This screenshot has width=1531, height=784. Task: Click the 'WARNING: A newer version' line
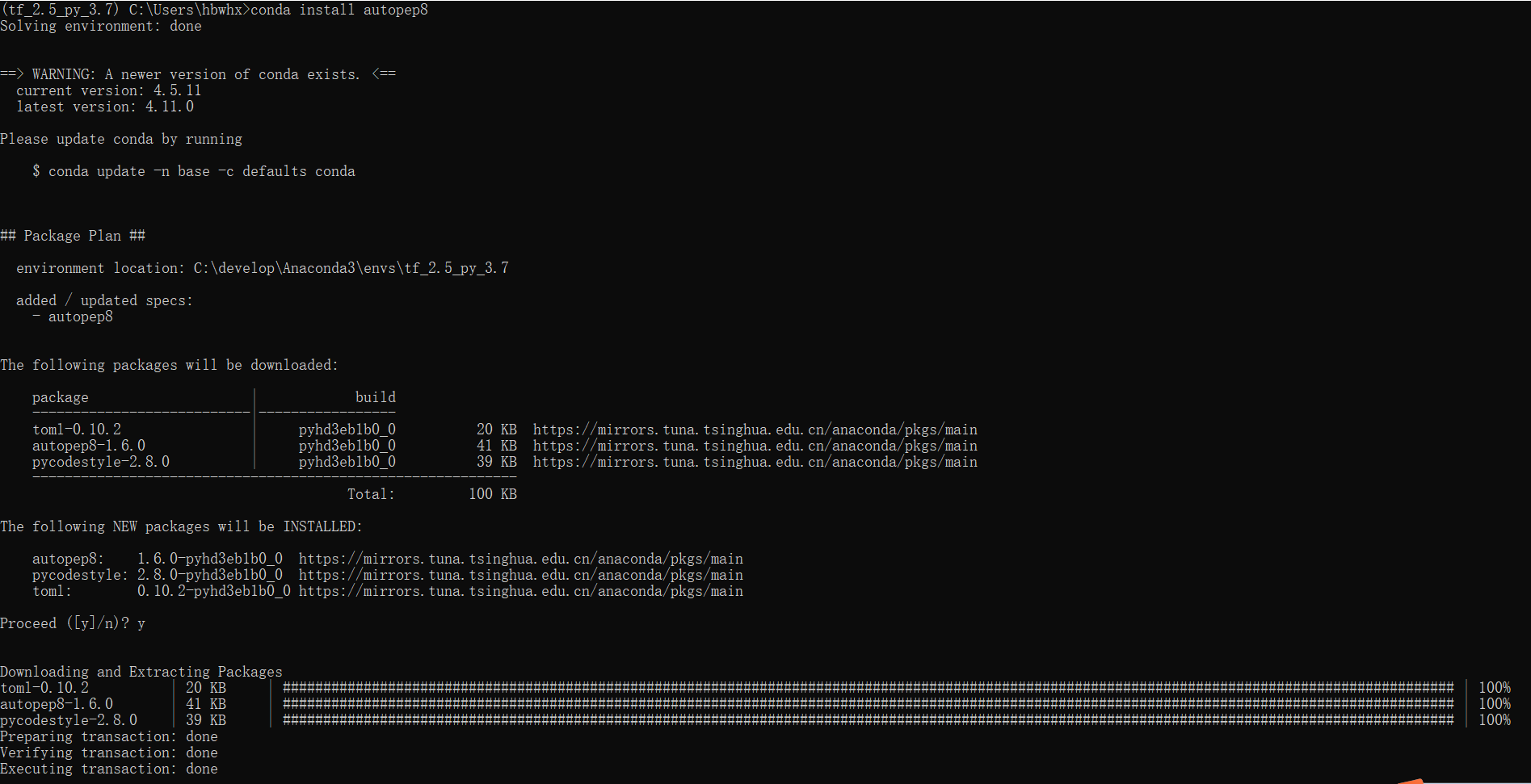(198, 74)
